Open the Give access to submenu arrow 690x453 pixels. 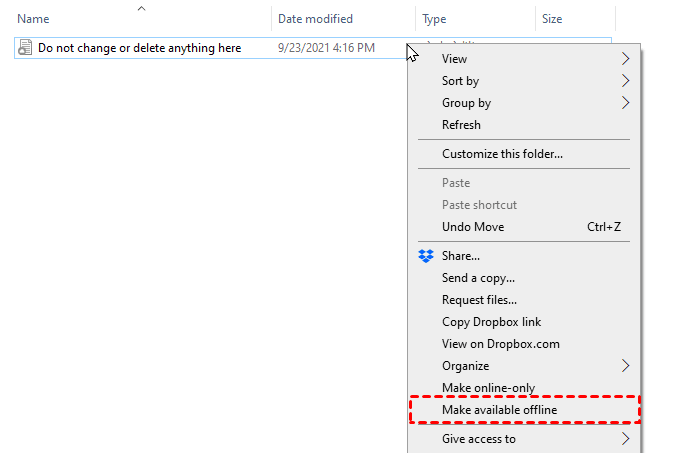pyautogui.click(x=626, y=439)
